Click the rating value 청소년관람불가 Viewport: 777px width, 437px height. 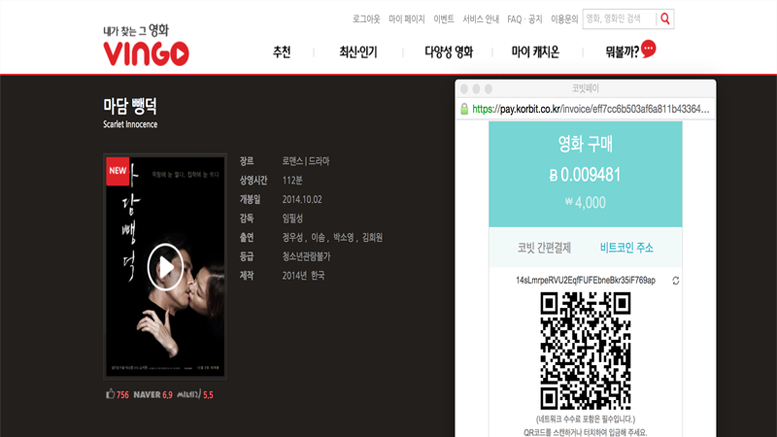click(x=306, y=257)
